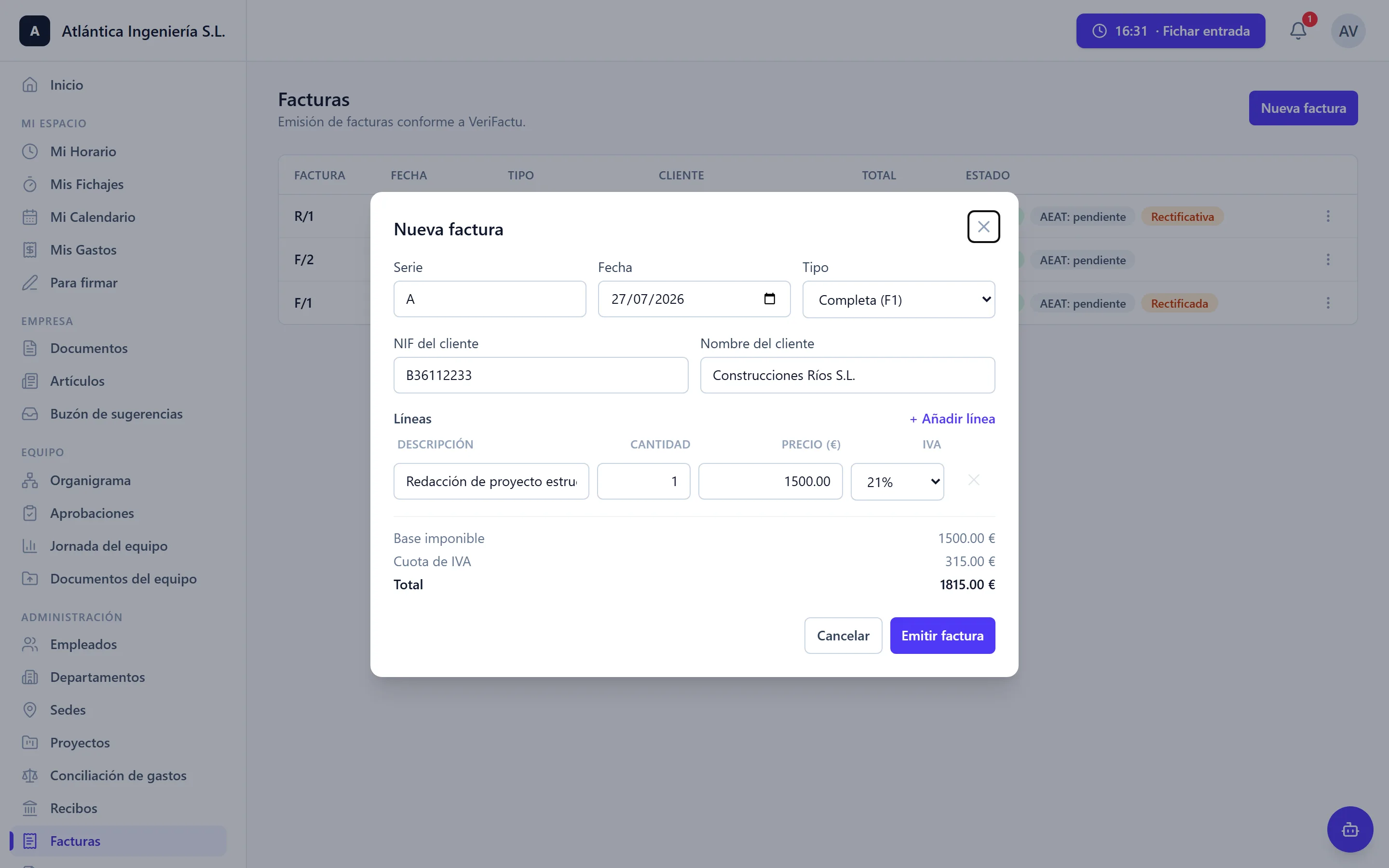Focus the line Descripción field
Viewport: 1389px width, 868px height.
(491, 482)
